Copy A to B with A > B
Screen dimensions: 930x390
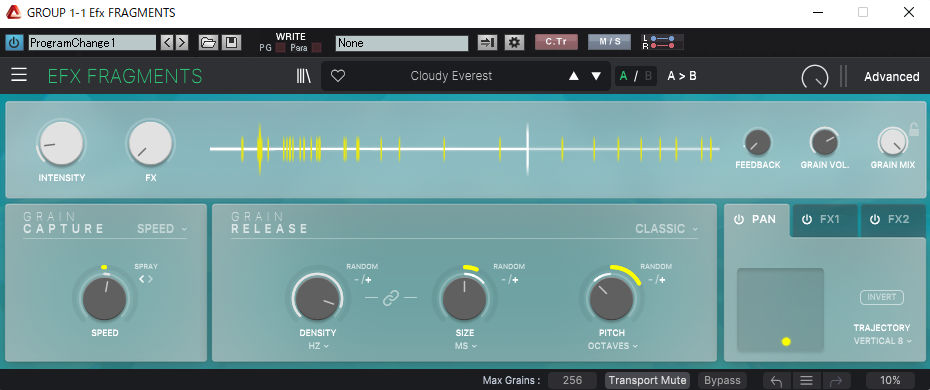coord(682,76)
